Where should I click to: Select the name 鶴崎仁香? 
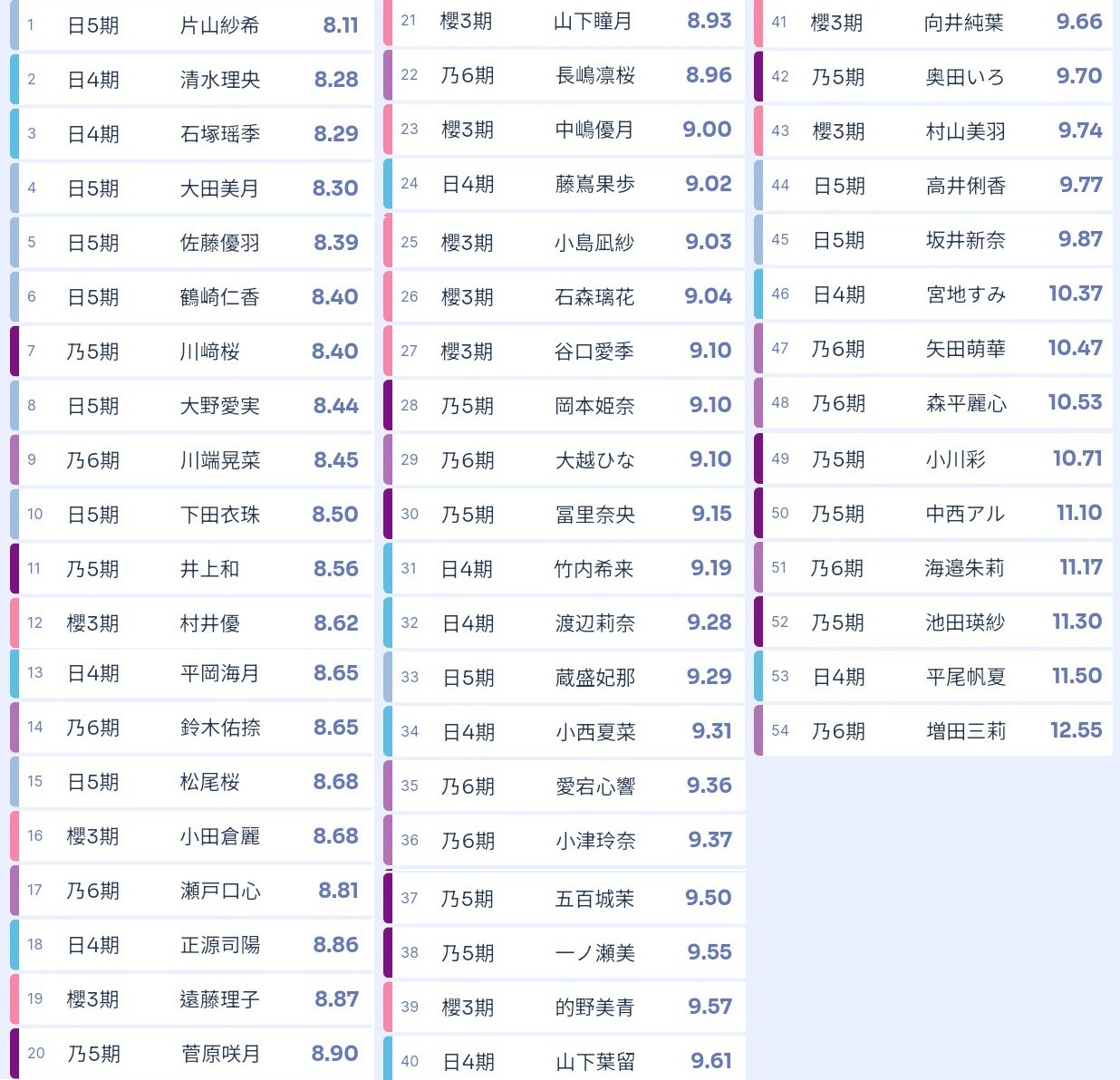219,297
